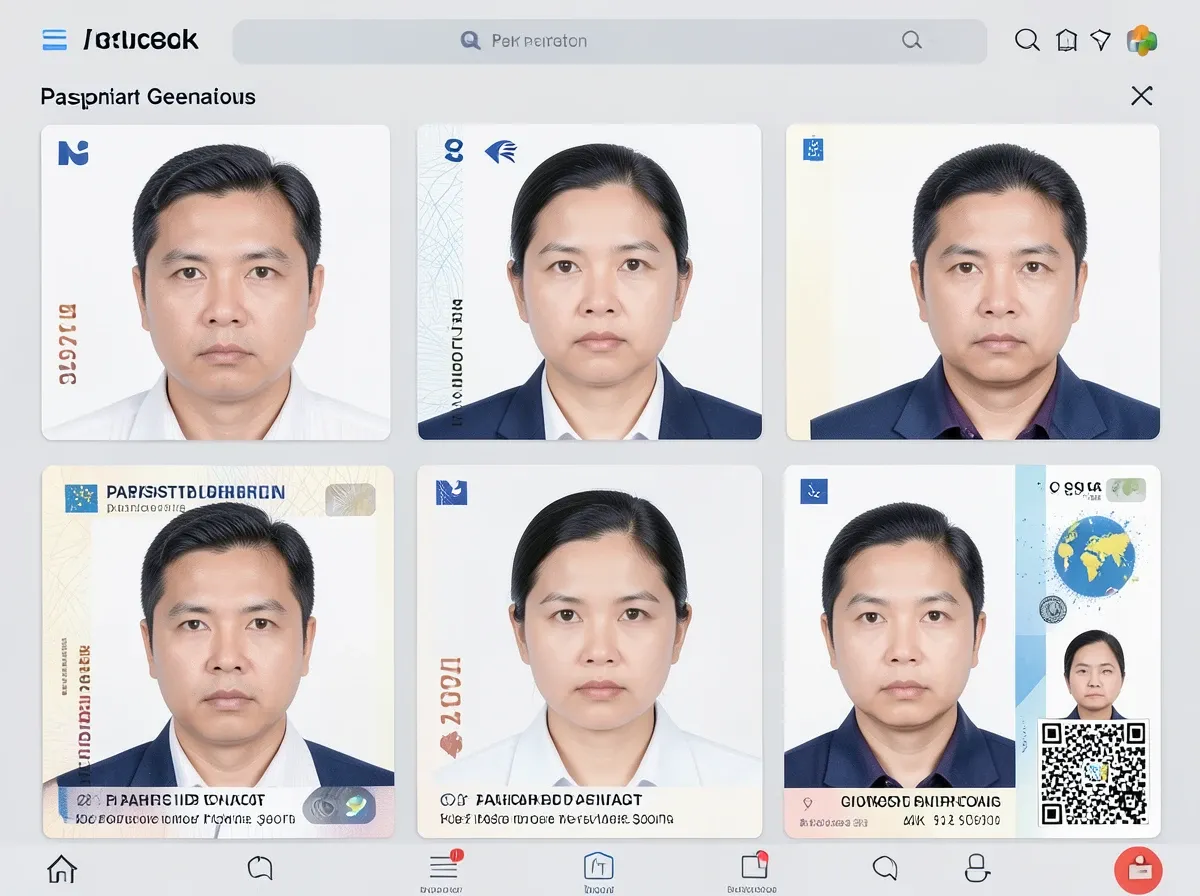Screen dimensions: 1200x896
Task: Click the magnifier icon beside Pak peireton text
Action: pos(470,41)
